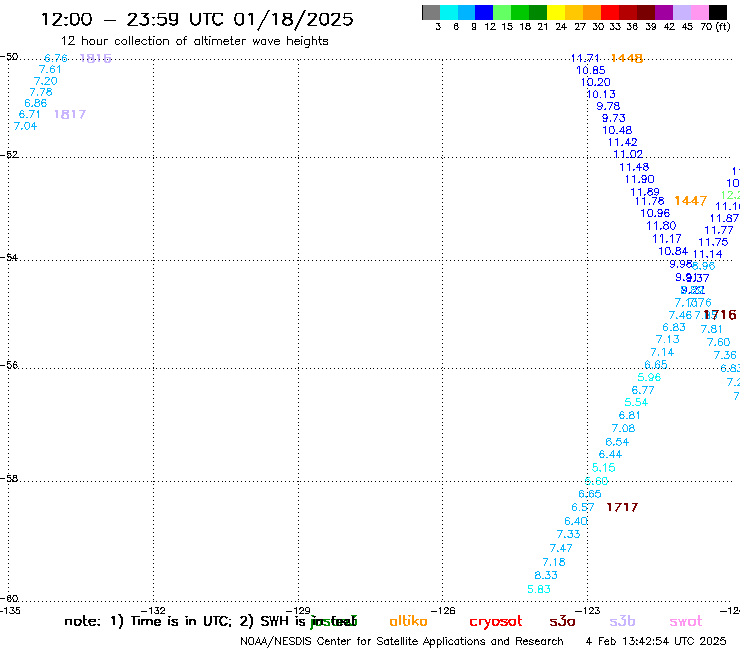Click the yellow 24 ft legend swatch
740x650 pixels.
[x=556, y=12]
